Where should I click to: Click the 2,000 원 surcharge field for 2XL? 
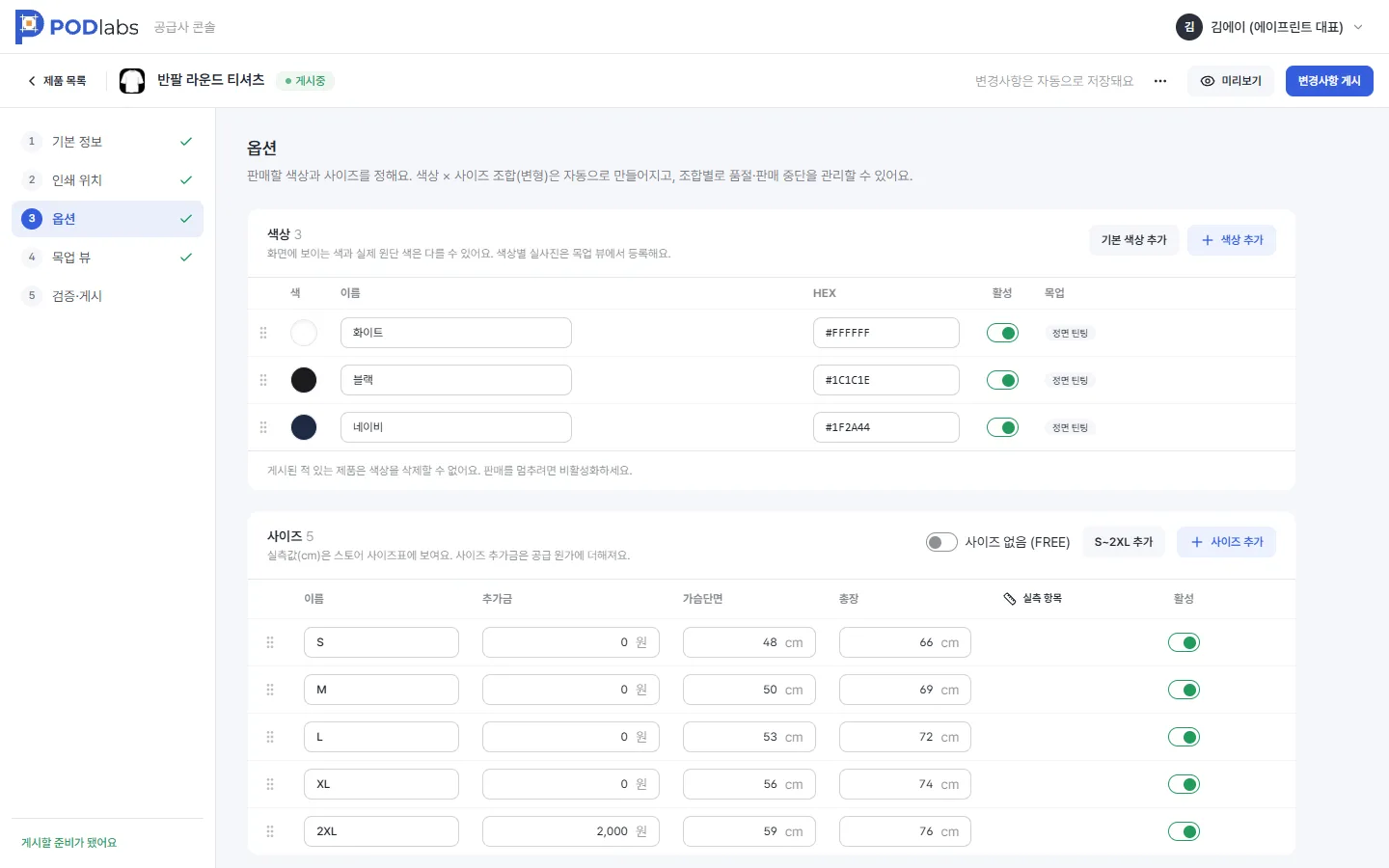pyautogui.click(x=571, y=831)
